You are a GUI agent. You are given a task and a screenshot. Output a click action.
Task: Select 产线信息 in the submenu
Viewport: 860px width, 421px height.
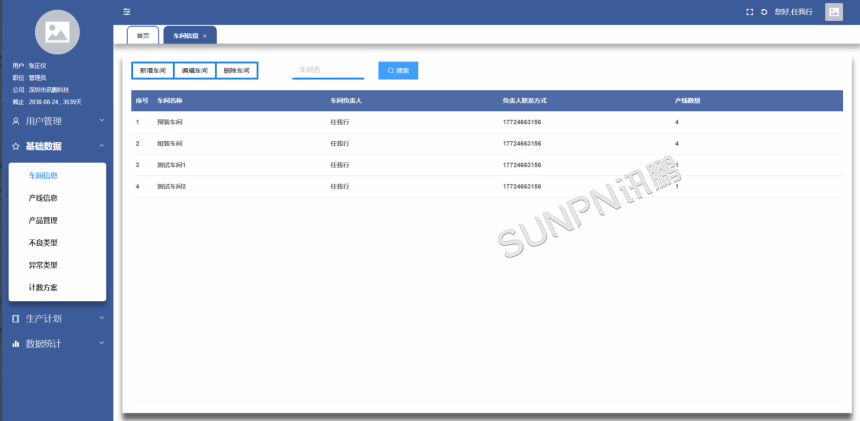(43, 198)
